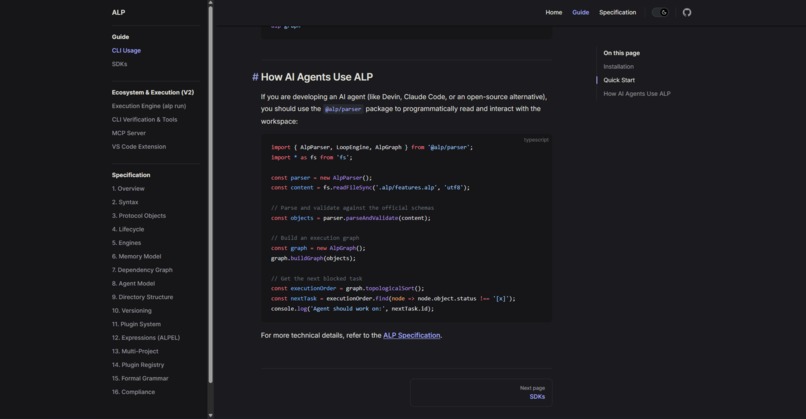Open Execution Engine (alp run) page
The width and height of the screenshot is (806, 419).
point(149,106)
